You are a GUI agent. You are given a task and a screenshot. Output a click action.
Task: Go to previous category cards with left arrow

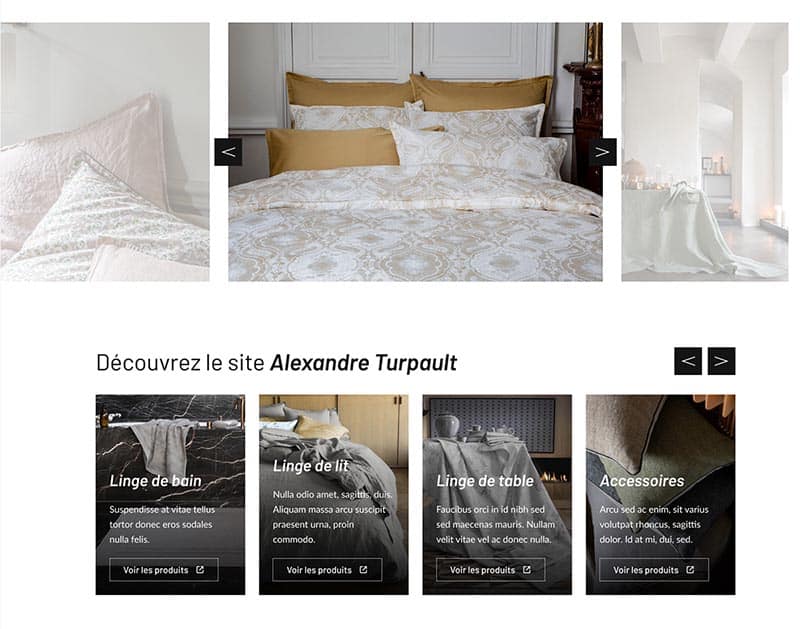pyautogui.click(x=687, y=361)
